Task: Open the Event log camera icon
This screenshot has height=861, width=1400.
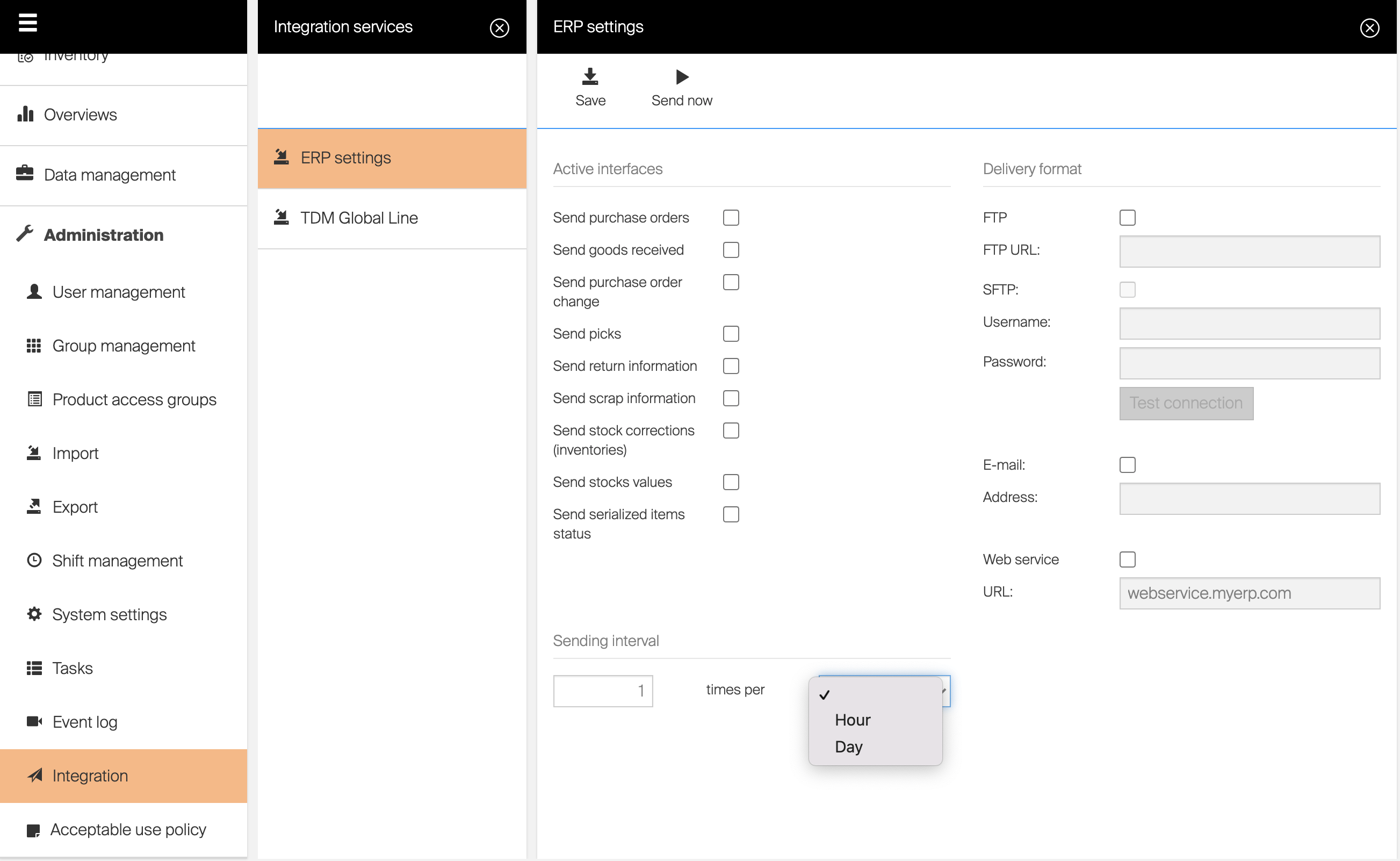Action: (34, 721)
